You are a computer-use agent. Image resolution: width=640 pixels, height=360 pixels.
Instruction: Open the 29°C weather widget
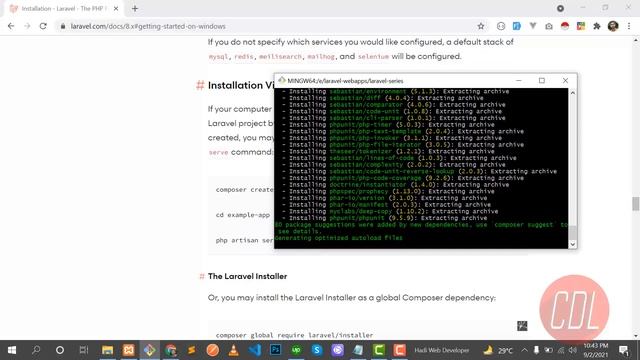click(498, 350)
